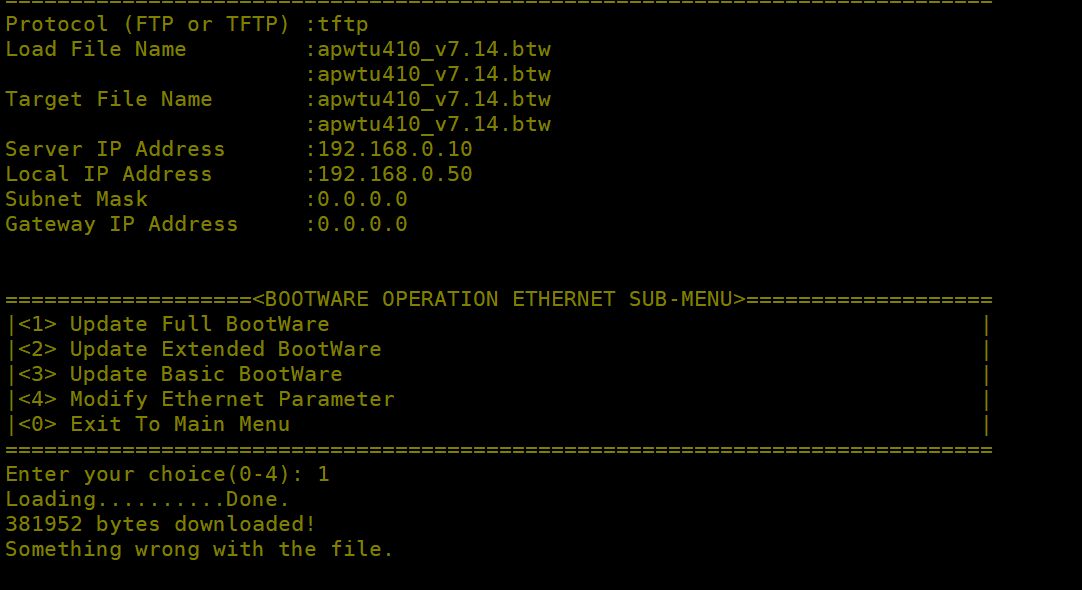
Task: Click the Target File Name label
Action: pyautogui.click(x=109, y=99)
